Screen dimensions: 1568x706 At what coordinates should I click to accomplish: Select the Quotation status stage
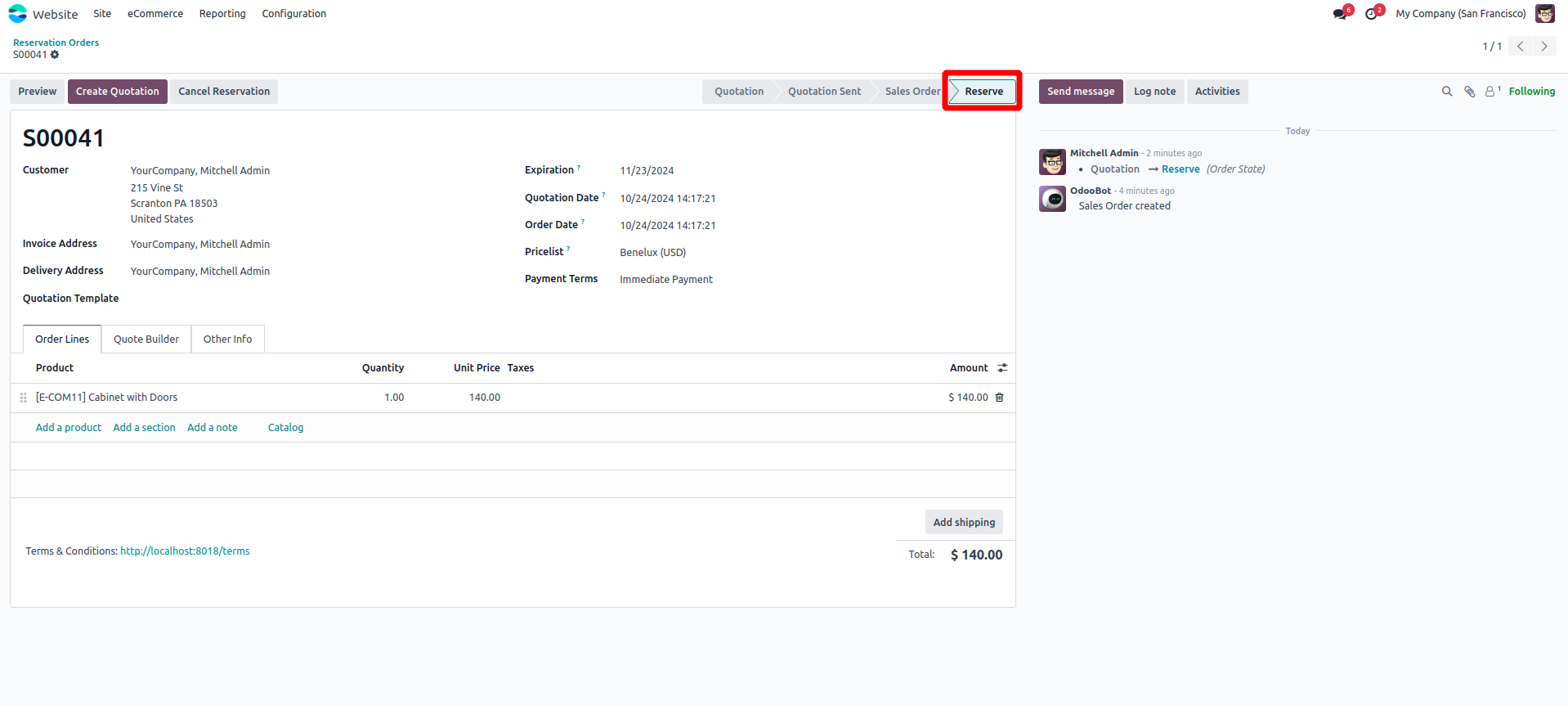(739, 92)
